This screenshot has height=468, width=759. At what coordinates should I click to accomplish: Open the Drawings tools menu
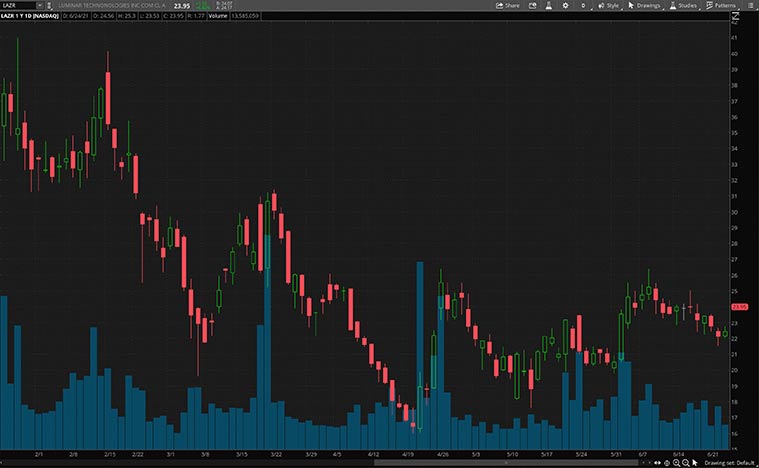(x=644, y=5)
